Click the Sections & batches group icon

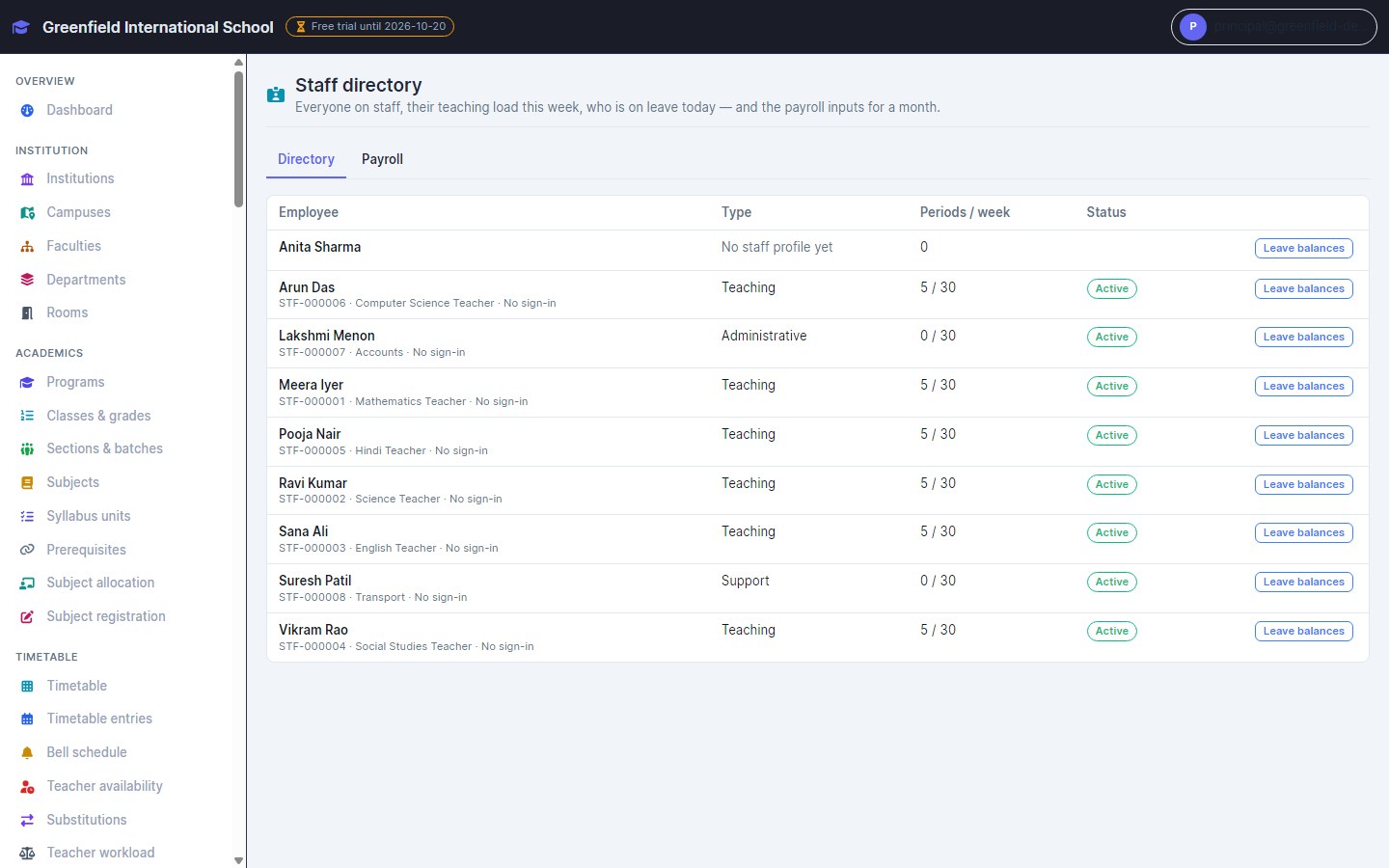tap(27, 449)
